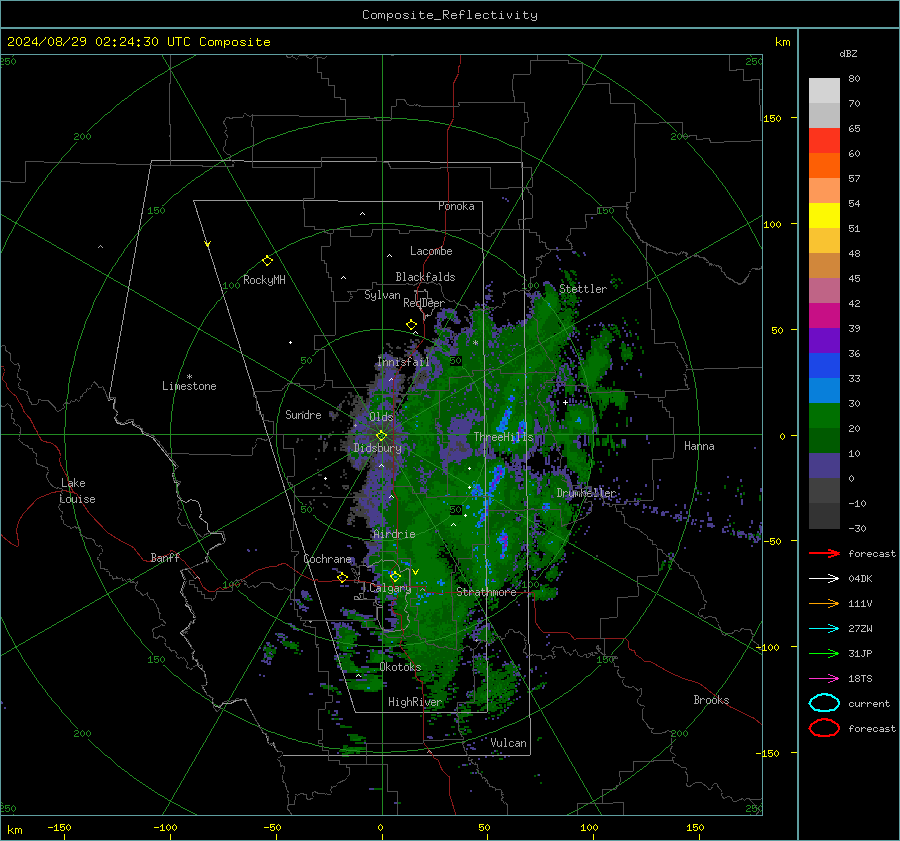The height and width of the screenshot is (841, 900).
Task: Click the Didsbury city label
Action: (x=378, y=448)
